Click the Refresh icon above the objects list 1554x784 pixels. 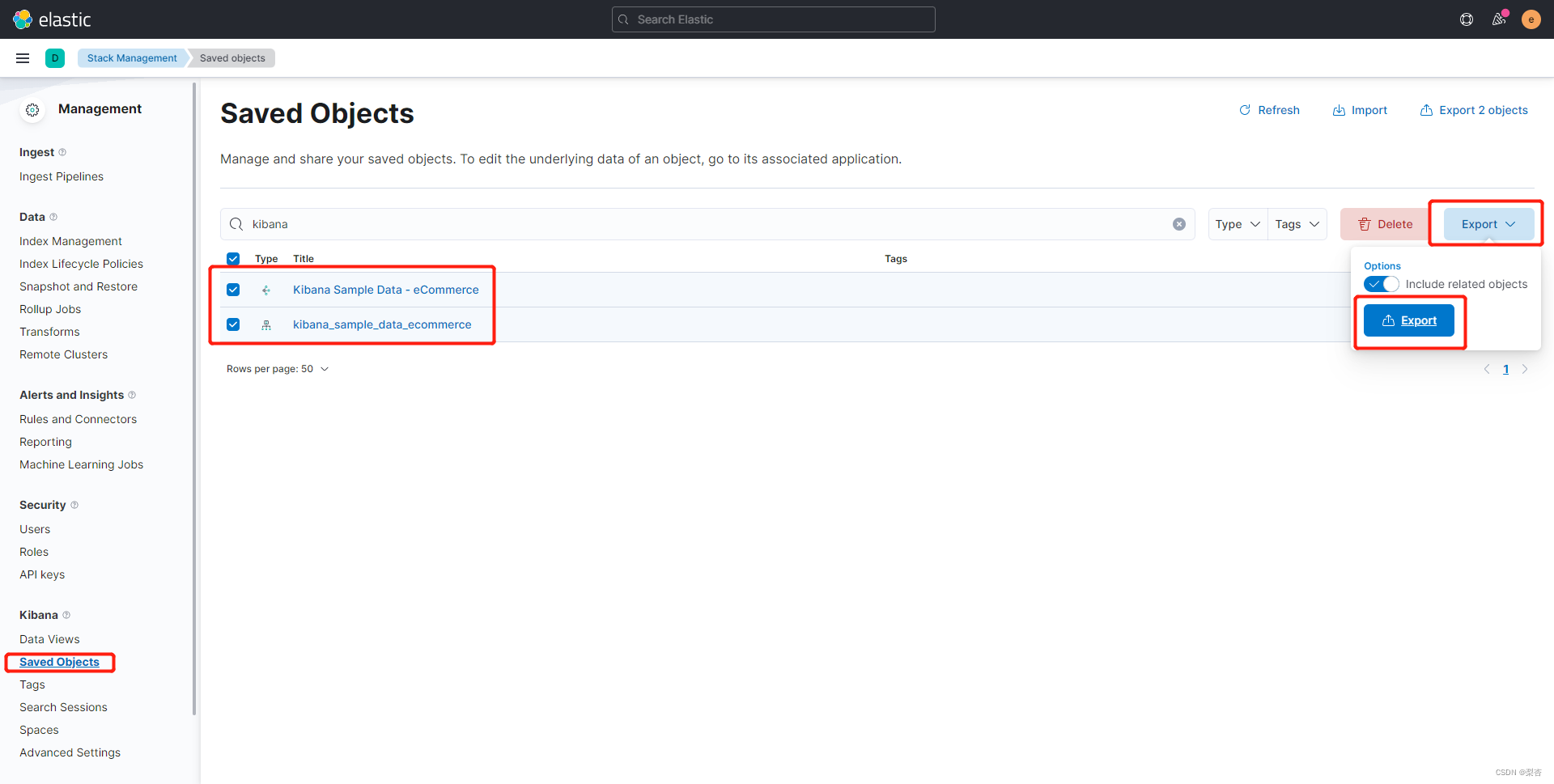1245,110
